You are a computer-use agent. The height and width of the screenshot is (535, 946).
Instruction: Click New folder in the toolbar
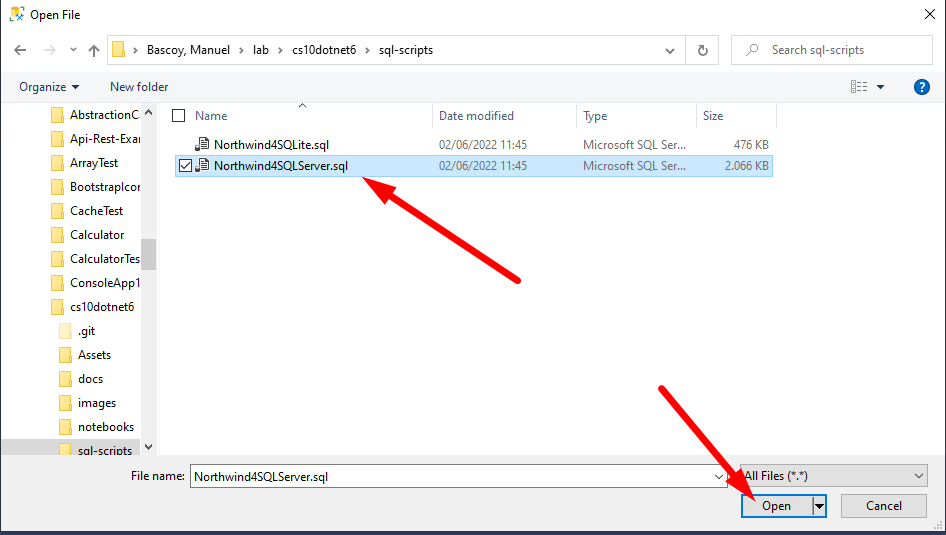tap(139, 87)
